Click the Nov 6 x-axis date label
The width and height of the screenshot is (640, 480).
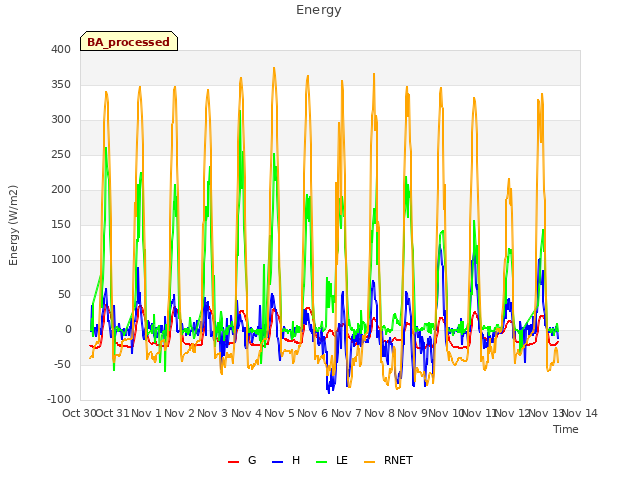[313, 413]
